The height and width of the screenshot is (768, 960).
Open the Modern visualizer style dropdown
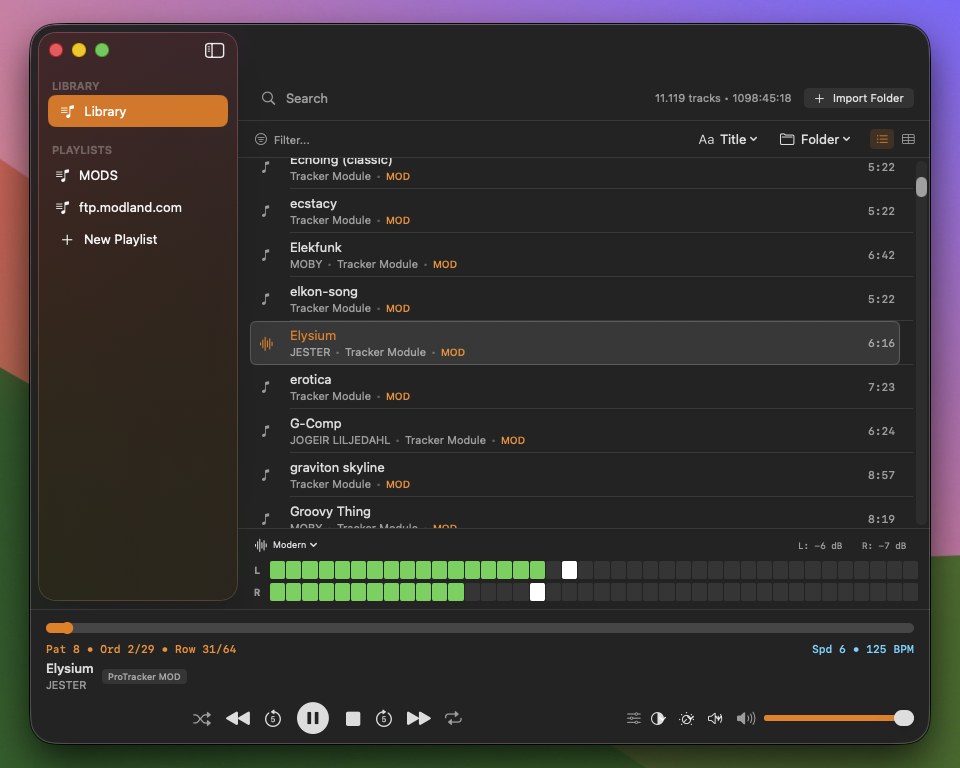tap(294, 544)
